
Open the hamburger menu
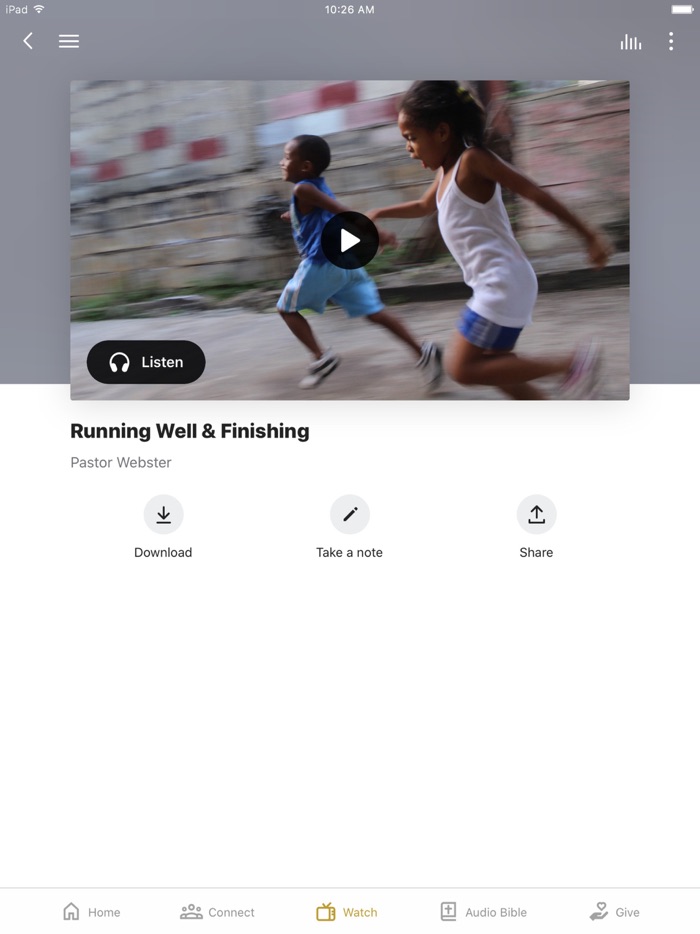pyautogui.click(x=69, y=41)
